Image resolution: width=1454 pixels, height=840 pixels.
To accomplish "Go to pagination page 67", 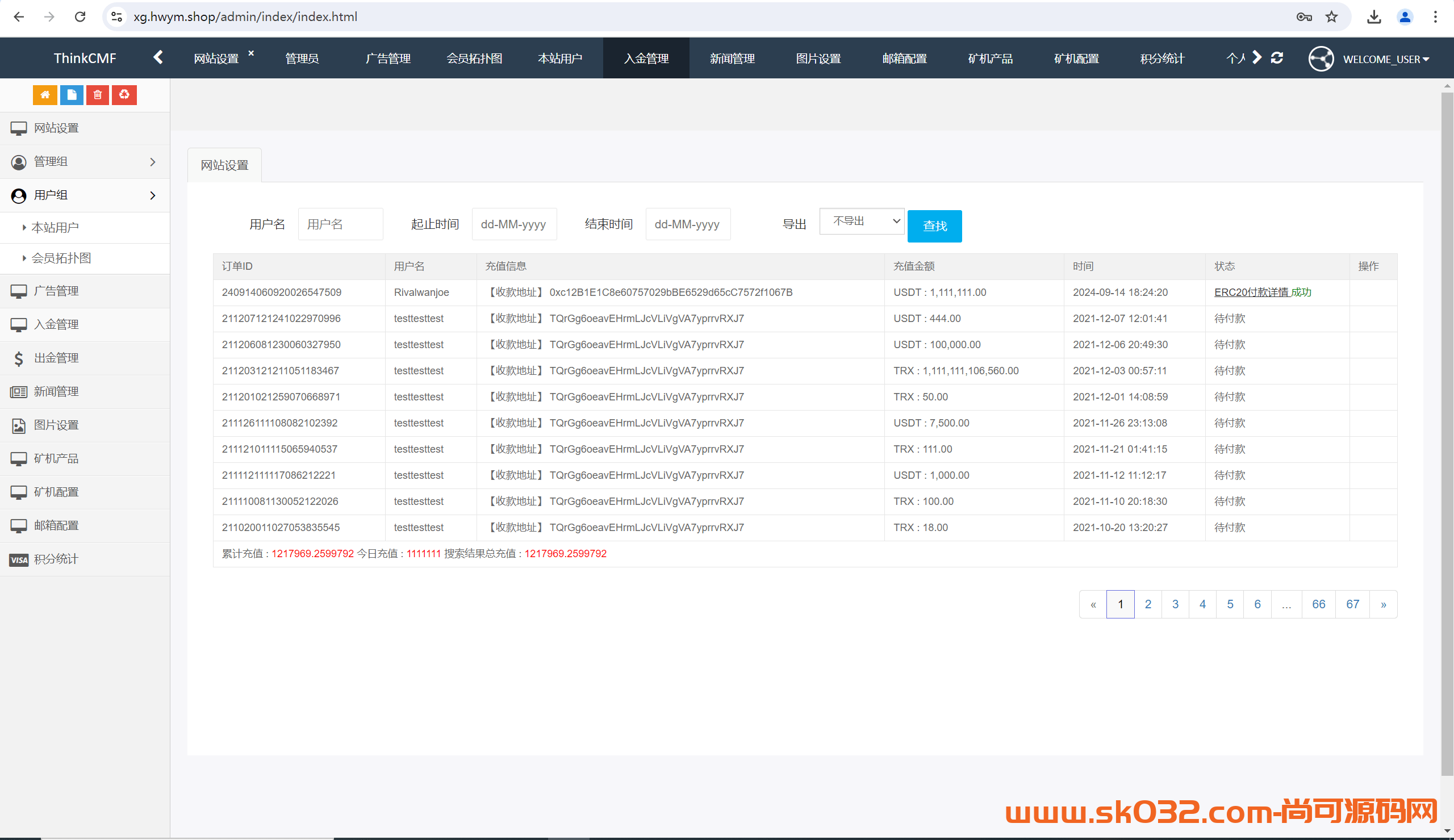I will pyautogui.click(x=1352, y=604).
